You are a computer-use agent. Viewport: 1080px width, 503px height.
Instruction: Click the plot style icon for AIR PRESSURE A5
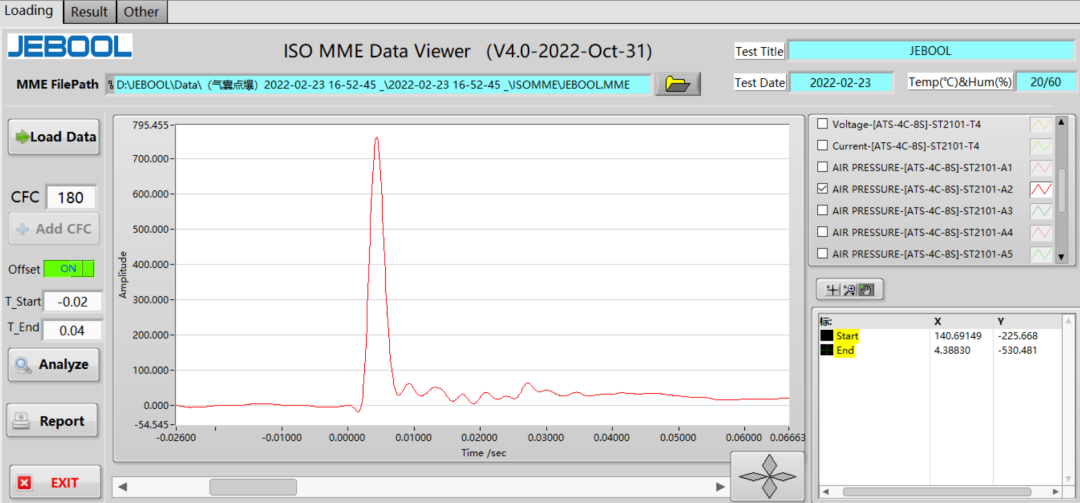click(1041, 254)
